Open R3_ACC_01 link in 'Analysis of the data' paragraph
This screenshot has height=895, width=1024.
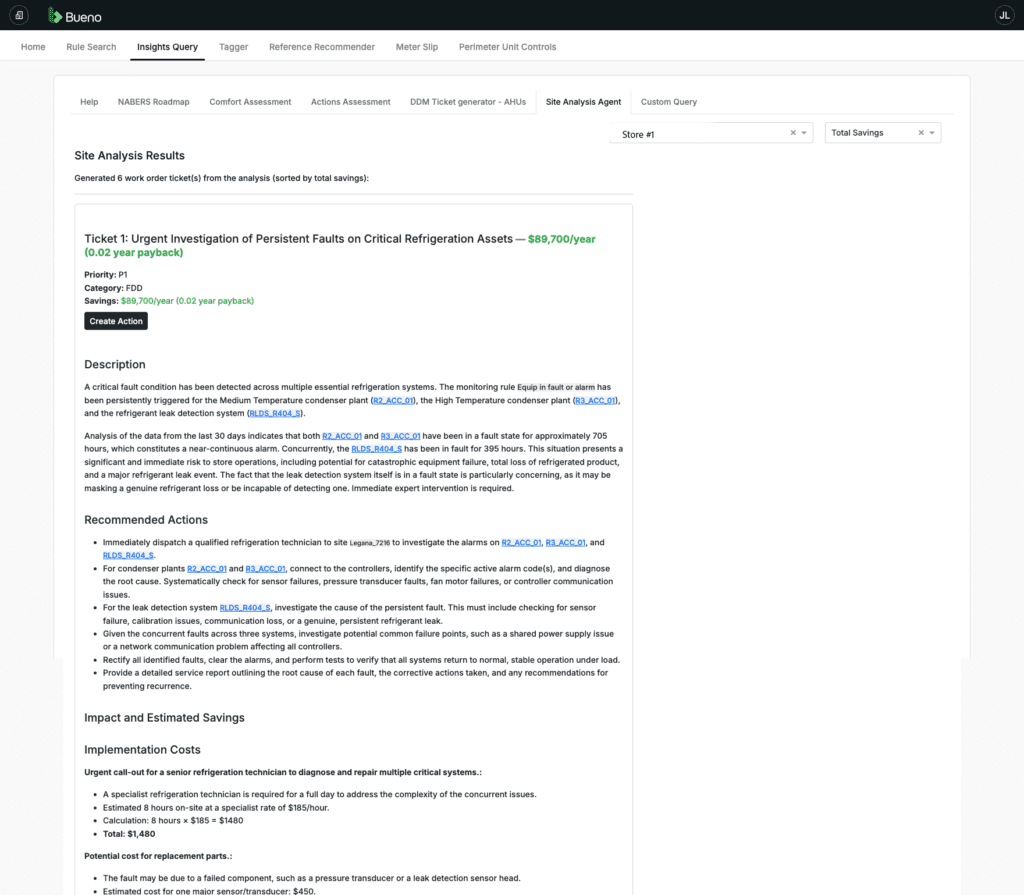pos(400,436)
